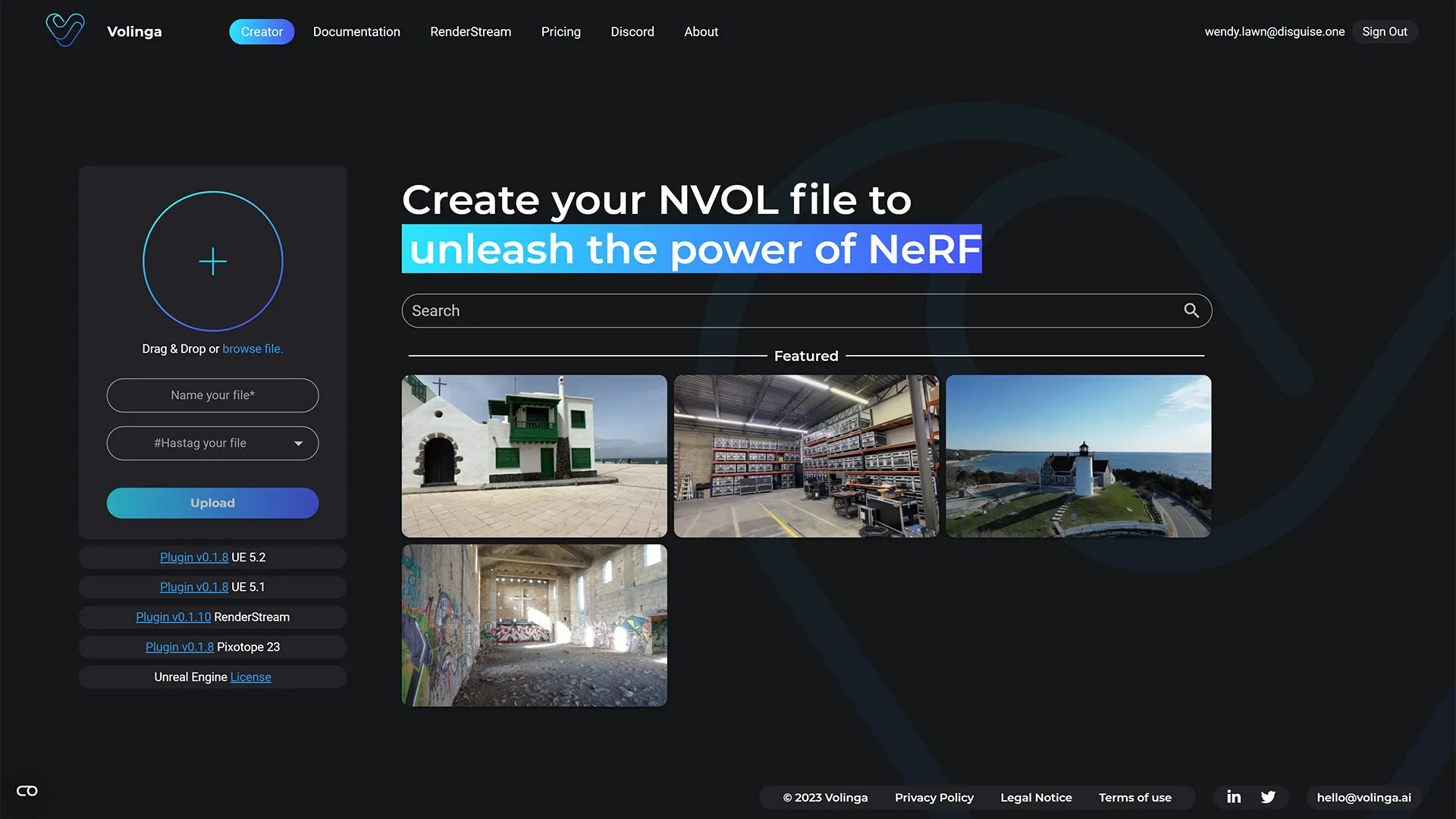The height and width of the screenshot is (819, 1456).
Task: Download Plugin v0.1.10 for RenderStream
Action: point(173,617)
